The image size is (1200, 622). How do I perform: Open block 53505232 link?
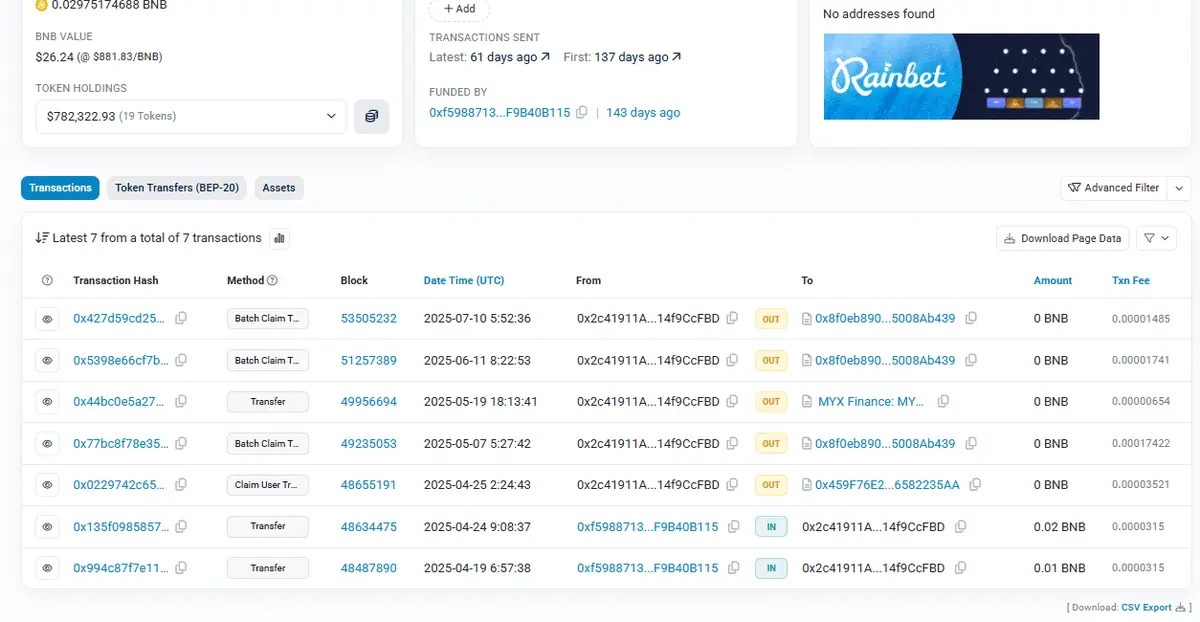point(369,319)
